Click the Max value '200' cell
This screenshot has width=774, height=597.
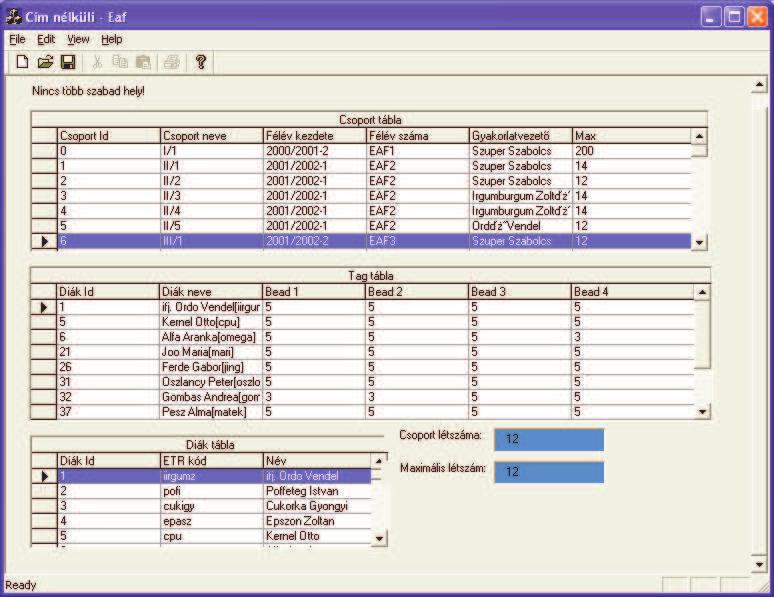pos(632,151)
